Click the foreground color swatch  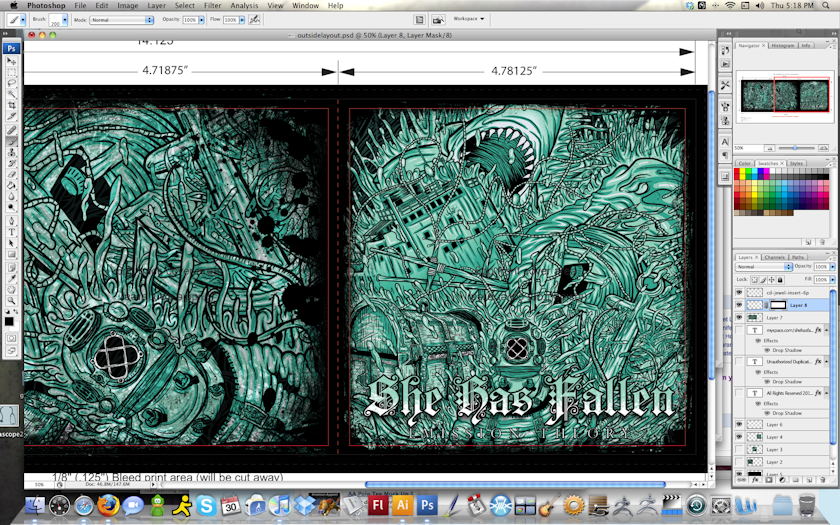click(x=9, y=321)
